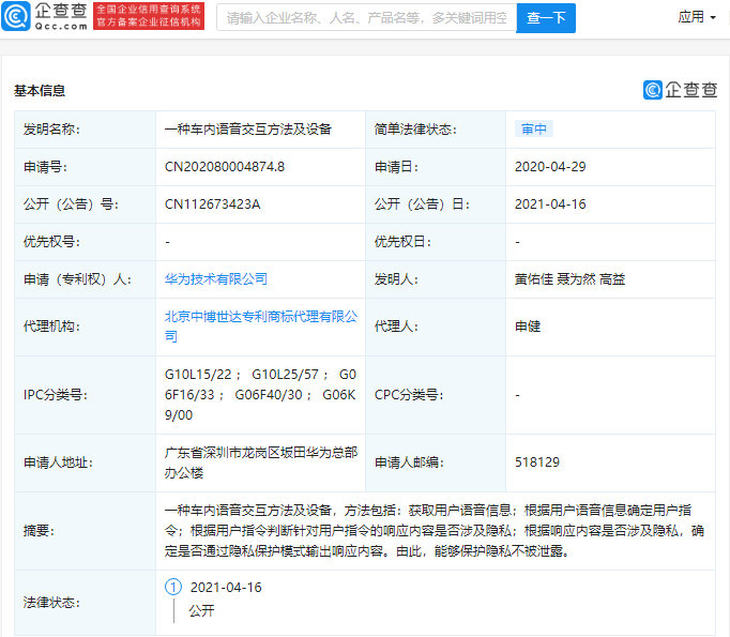Select the applicant address text
The height and width of the screenshot is (637, 730).
[x=261, y=462]
